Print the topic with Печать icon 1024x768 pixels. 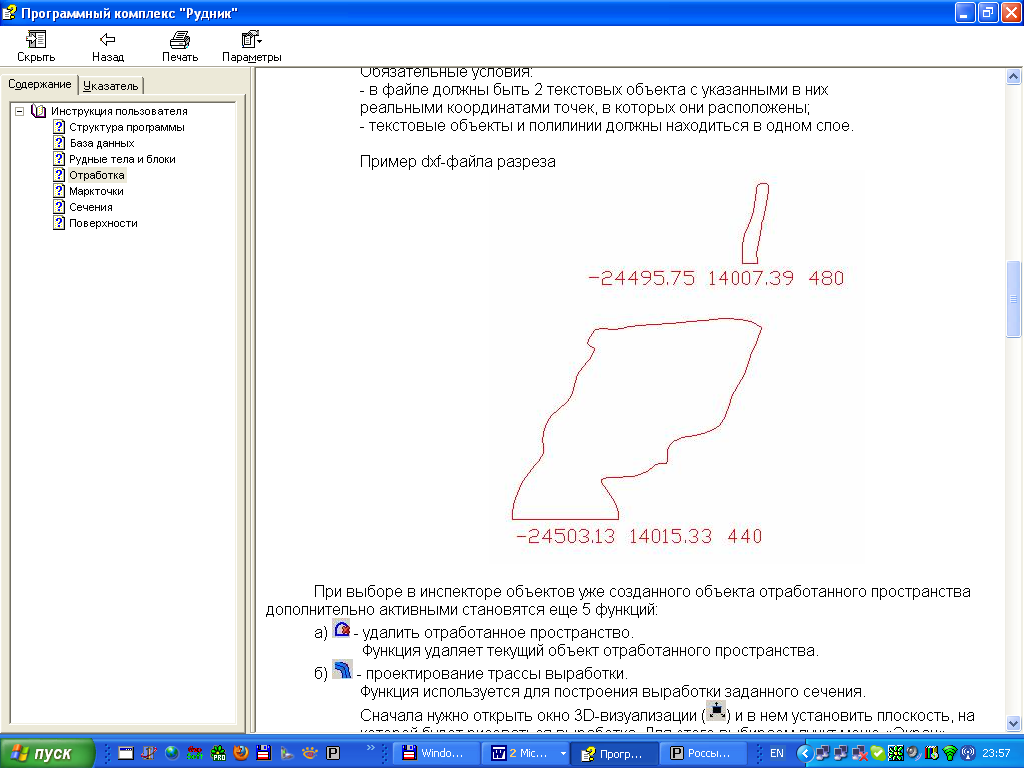coord(180,46)
